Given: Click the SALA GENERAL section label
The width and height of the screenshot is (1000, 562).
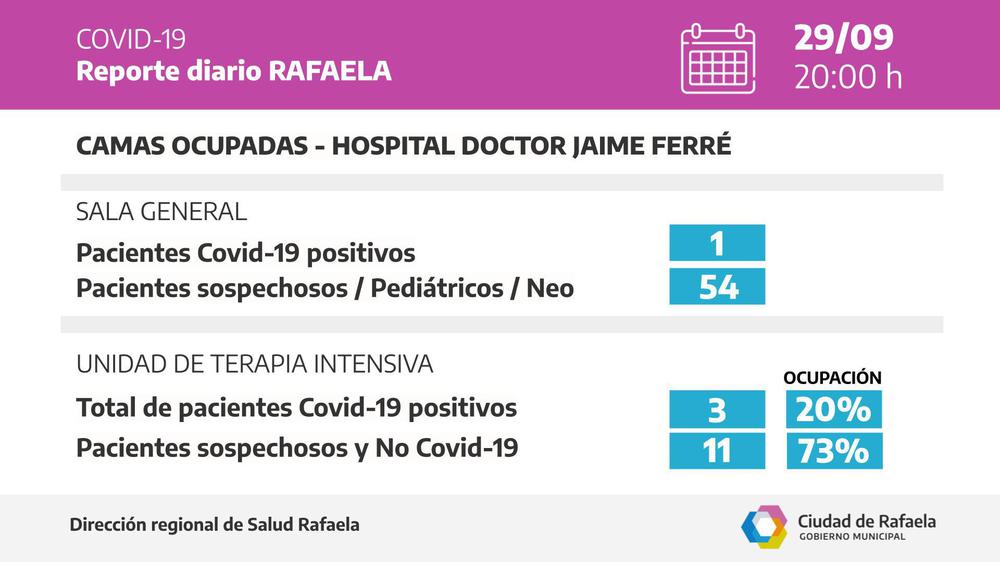Looking at the screenshot, I should coord(161,212).
